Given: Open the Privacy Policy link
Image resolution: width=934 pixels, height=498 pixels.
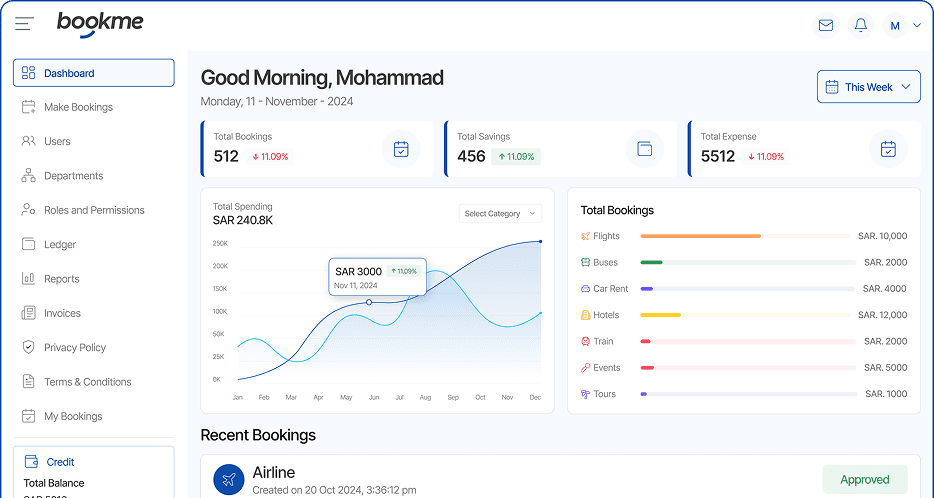Looking at the screenshot, I should coord(75,347).
